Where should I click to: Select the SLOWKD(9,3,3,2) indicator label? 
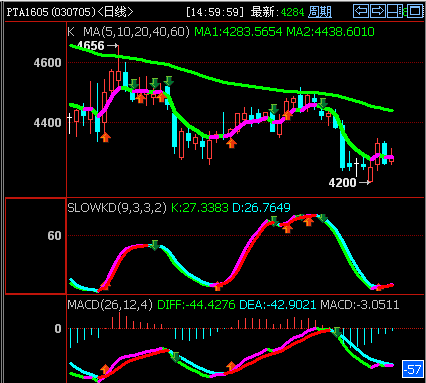[117, 208]
